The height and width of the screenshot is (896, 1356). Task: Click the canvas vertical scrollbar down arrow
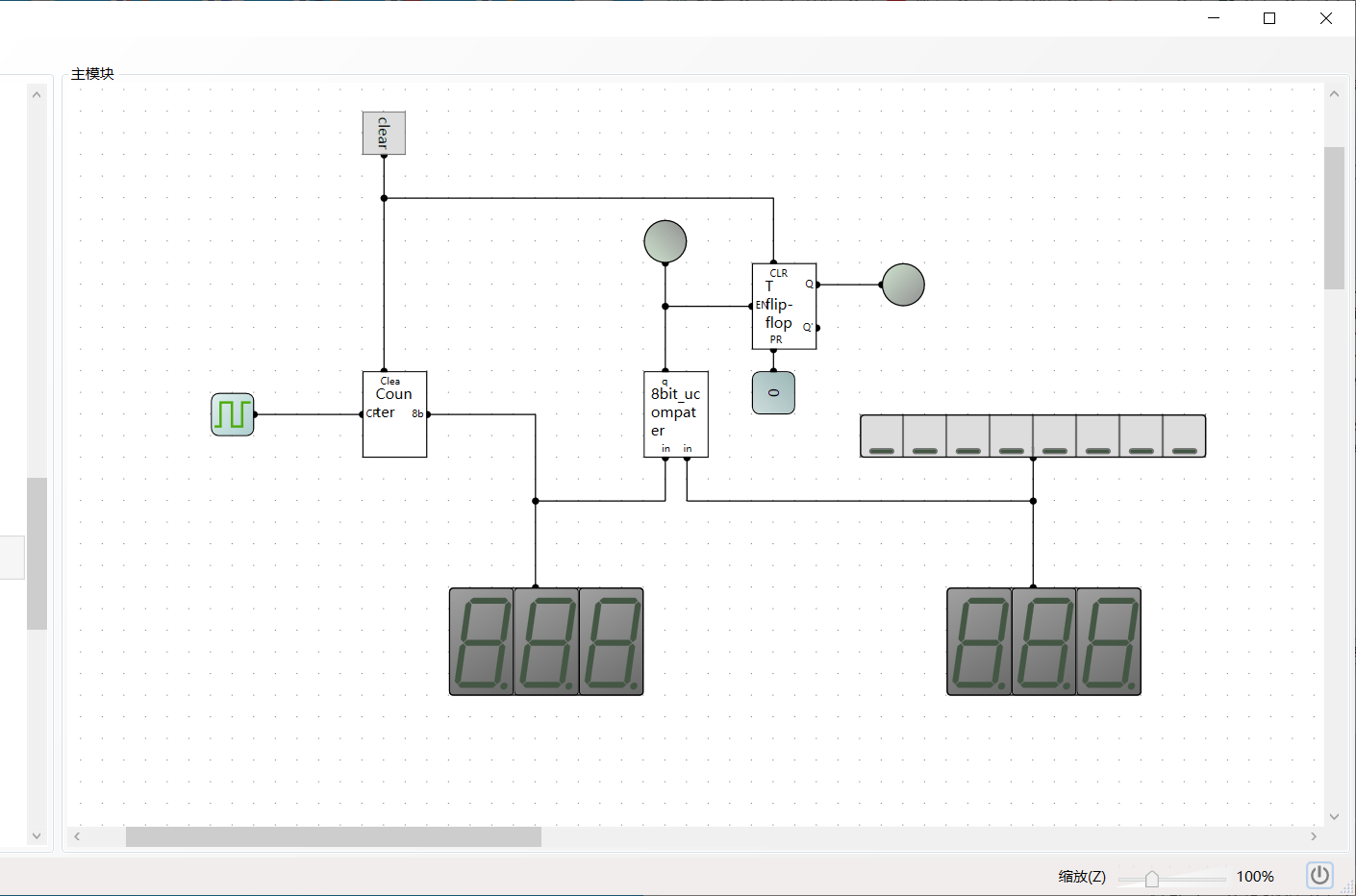[1334, 816]
